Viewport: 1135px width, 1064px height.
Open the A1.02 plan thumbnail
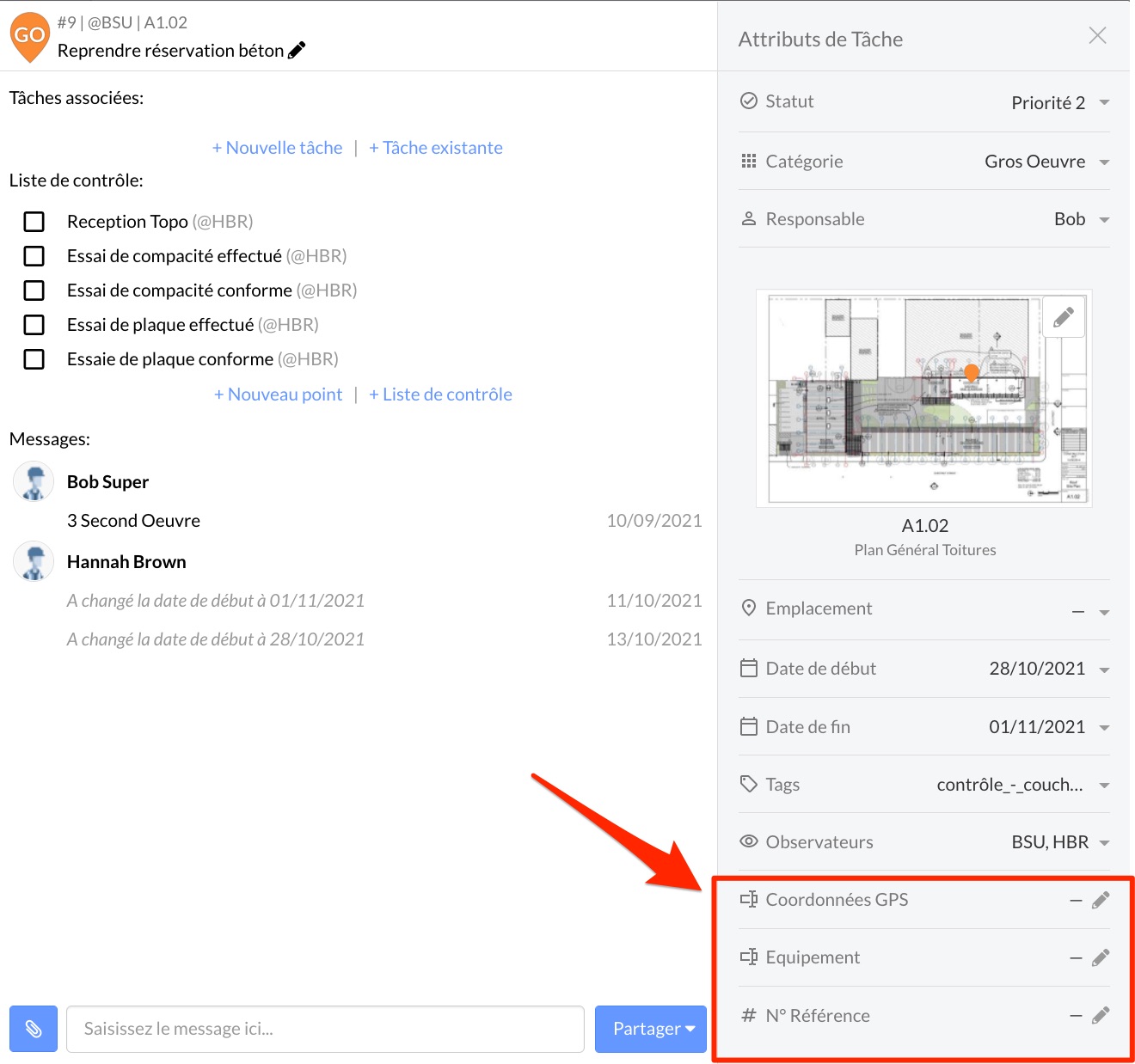pyautogui.click(x=924, y=398)
